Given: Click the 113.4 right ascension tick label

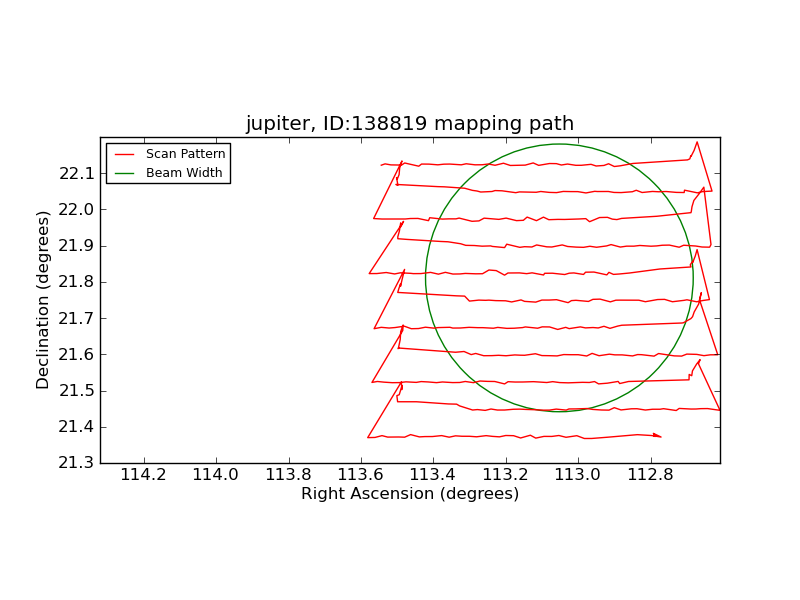Looking at the screenshot, I should [x=433, y=475].
